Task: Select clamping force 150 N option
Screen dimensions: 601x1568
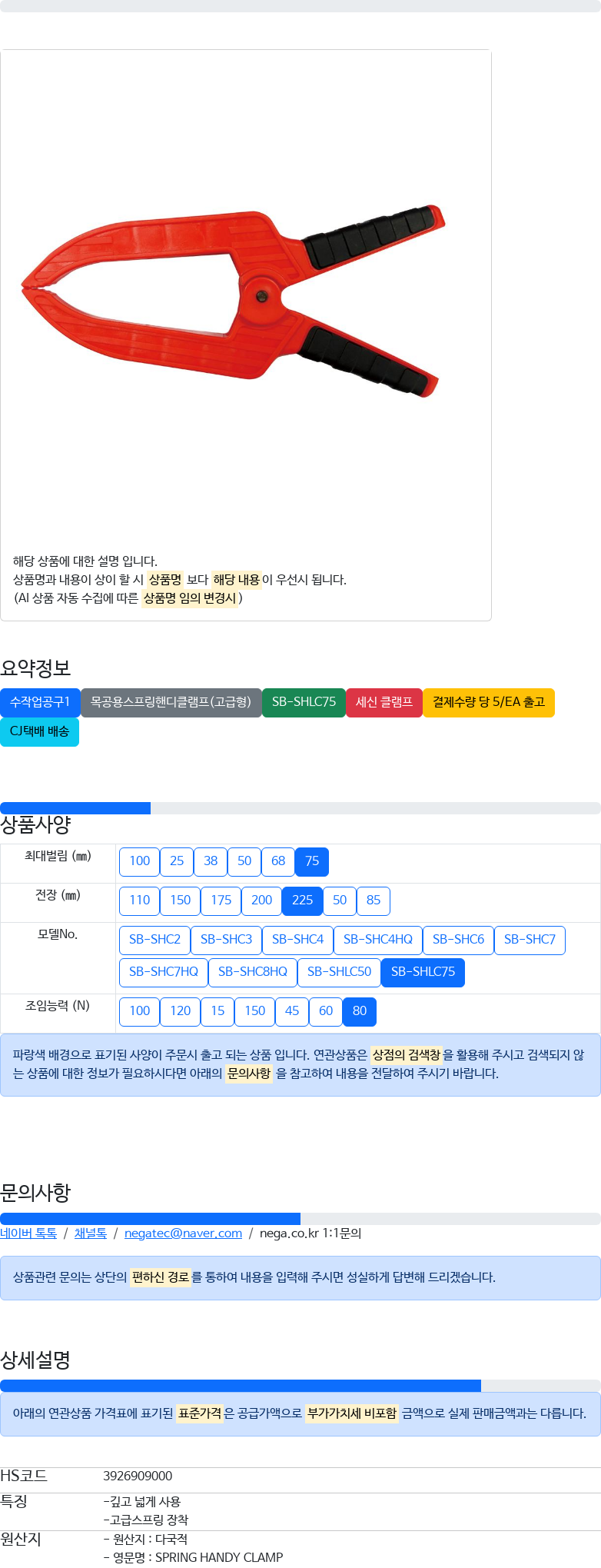Action: [254, 1012]
